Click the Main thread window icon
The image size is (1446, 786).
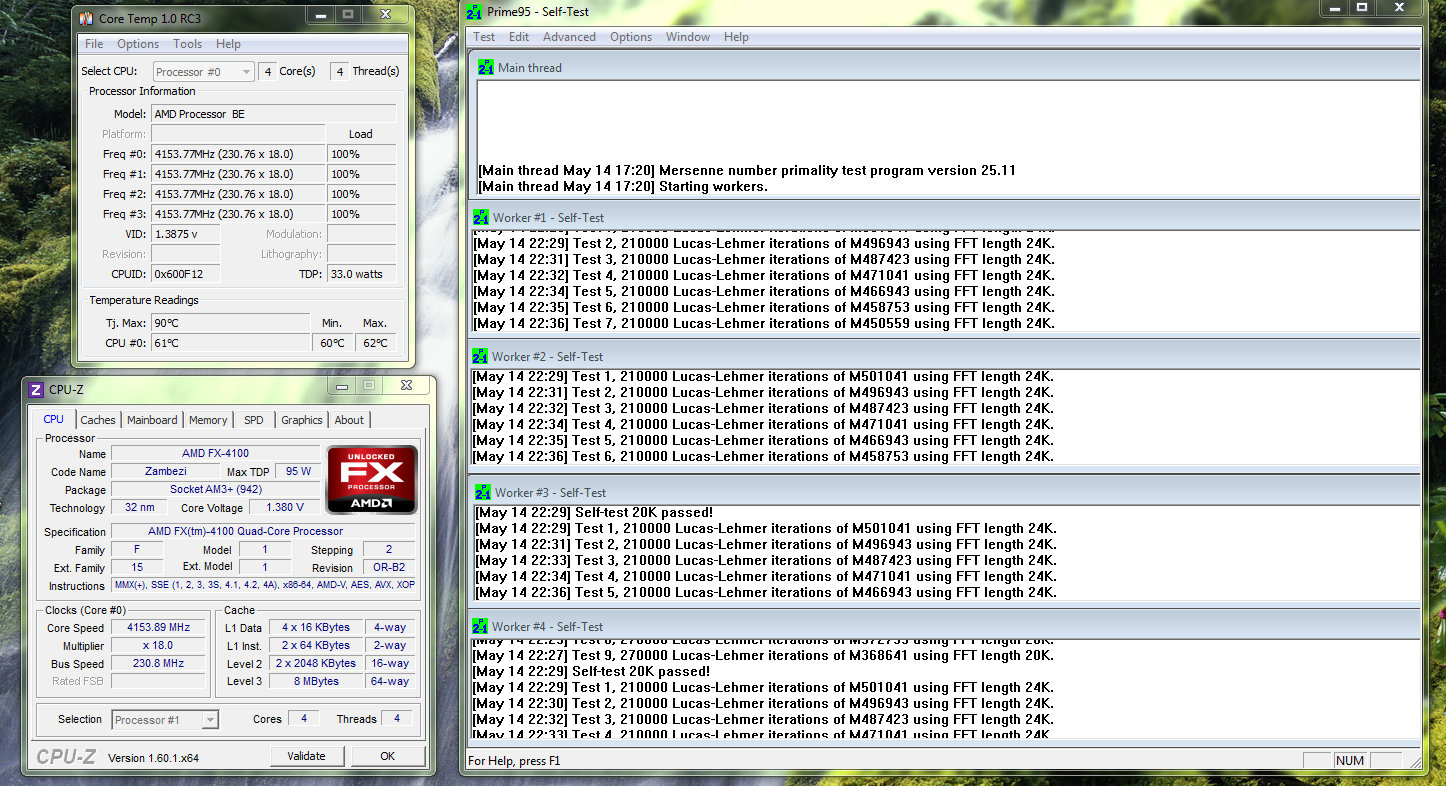pos(485,68)
